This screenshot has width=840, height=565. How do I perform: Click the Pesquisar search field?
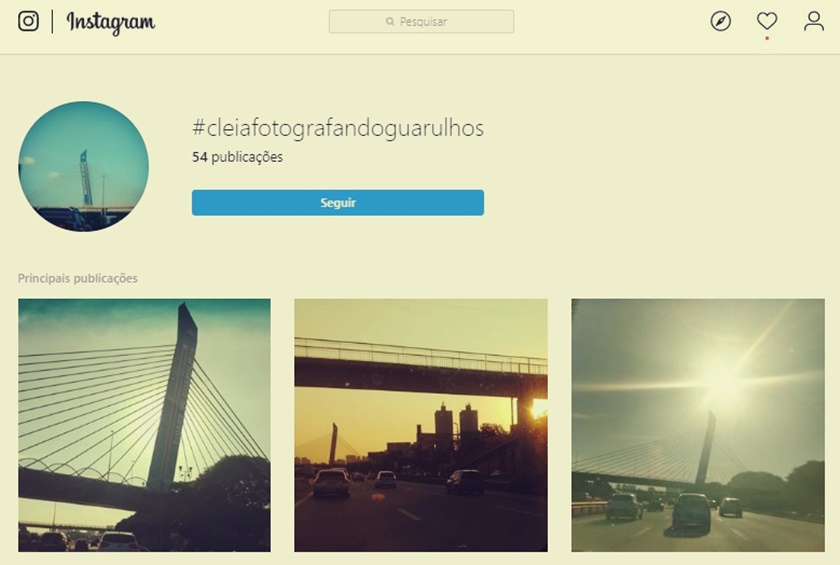422,21
